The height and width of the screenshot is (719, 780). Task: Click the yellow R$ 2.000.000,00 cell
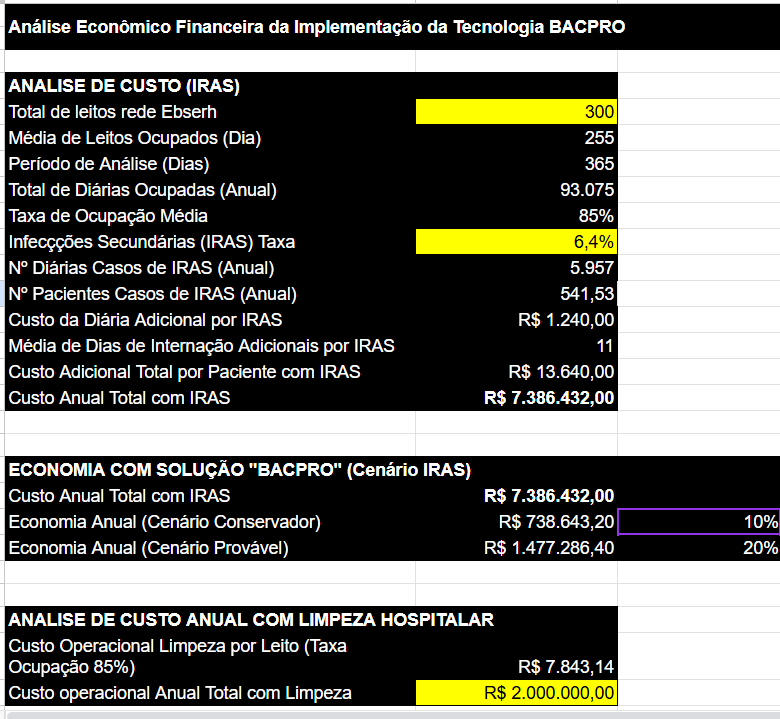(x=516, y=693)
